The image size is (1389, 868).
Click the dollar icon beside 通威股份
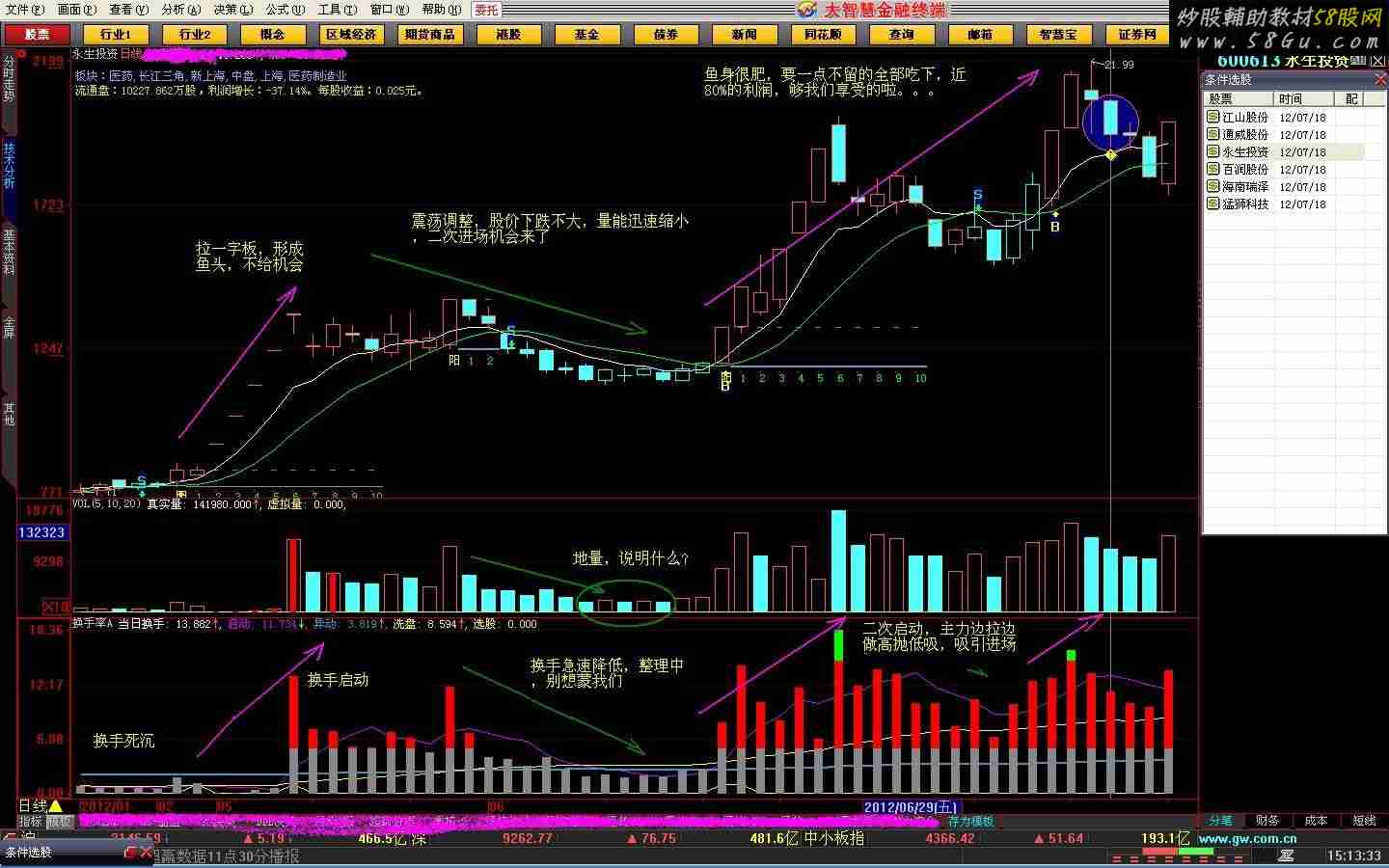coord(1213,135)
